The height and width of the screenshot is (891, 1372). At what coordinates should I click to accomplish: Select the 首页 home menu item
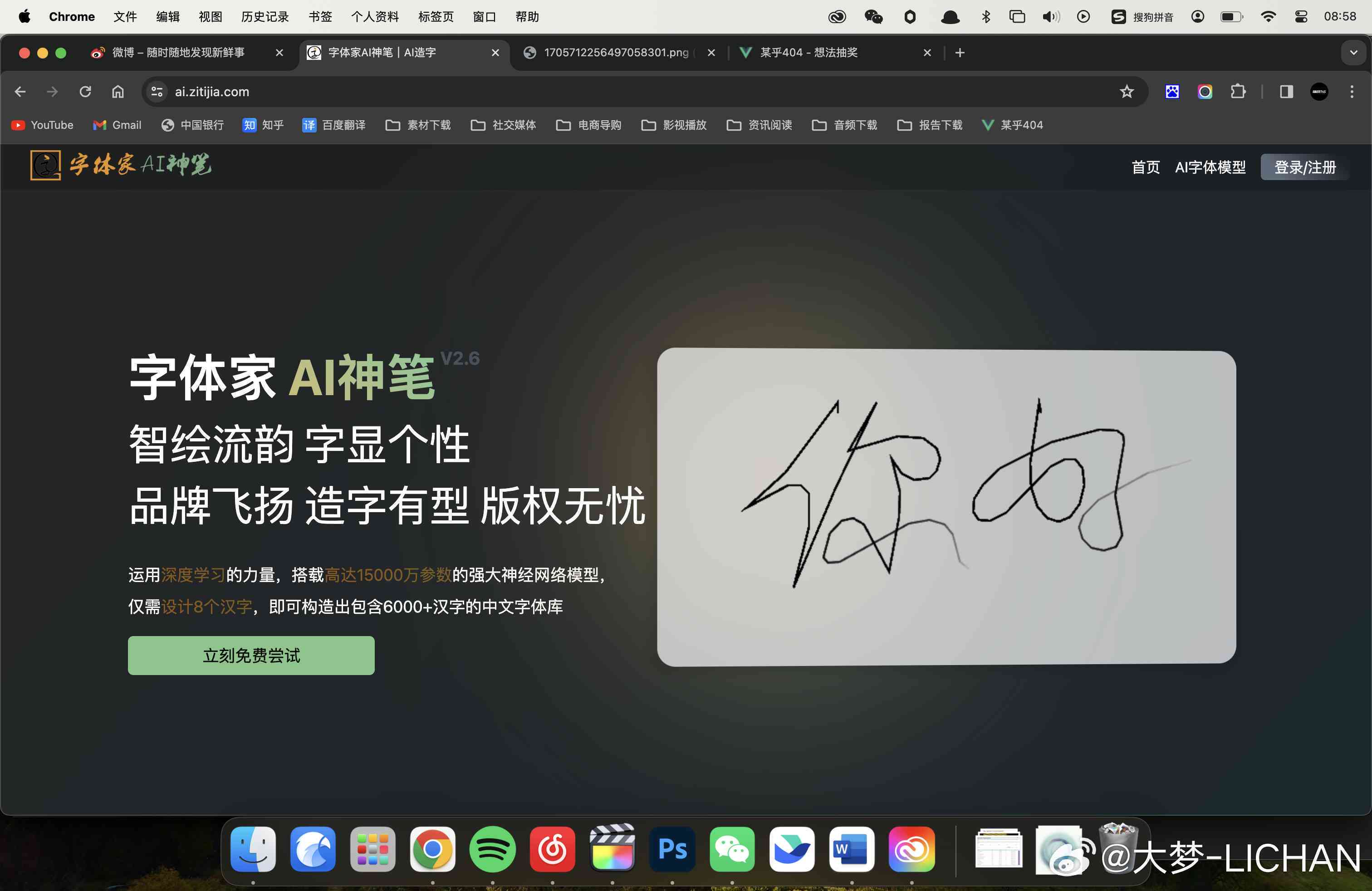(x=1144, y=167)
